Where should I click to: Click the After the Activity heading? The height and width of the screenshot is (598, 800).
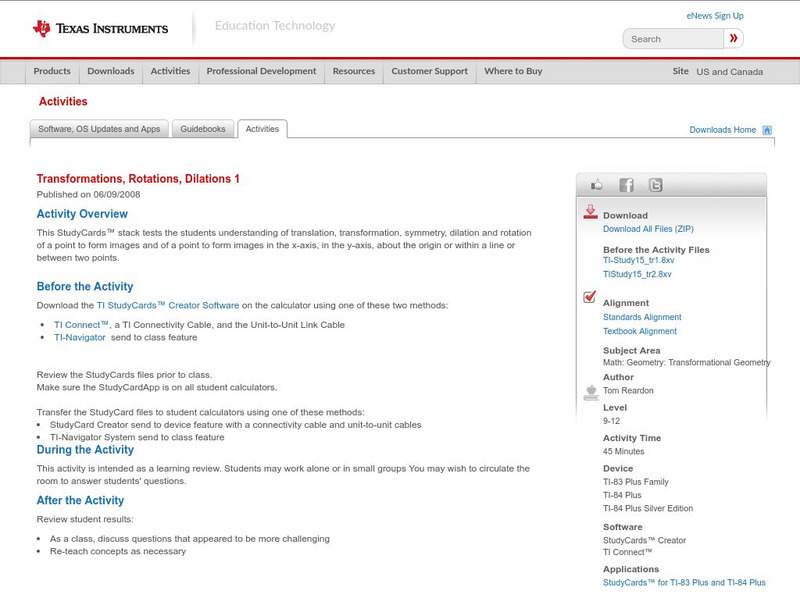80,500
